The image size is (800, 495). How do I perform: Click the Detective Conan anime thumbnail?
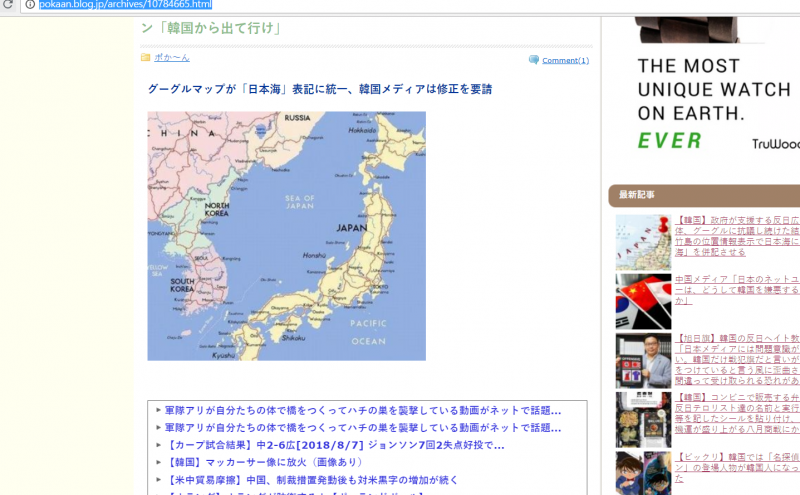click(643, 472)
